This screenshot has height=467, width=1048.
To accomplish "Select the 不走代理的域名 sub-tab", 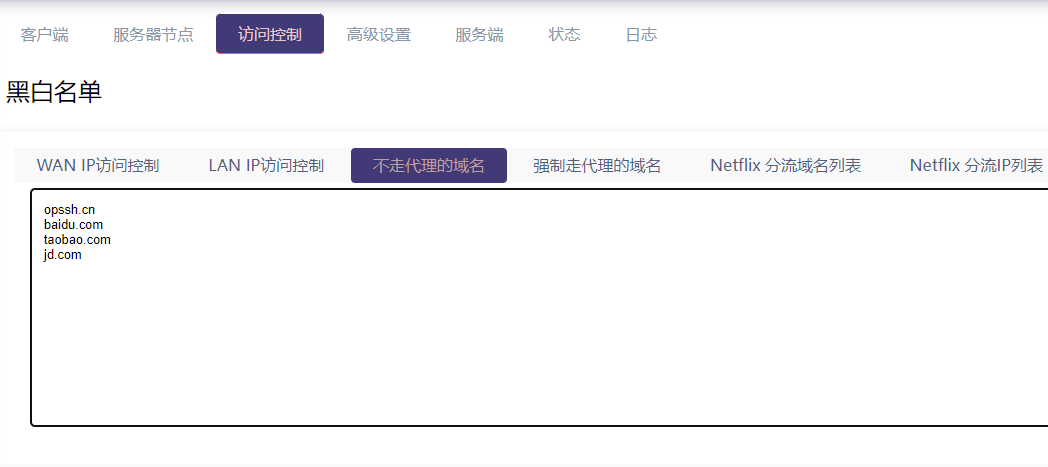I will [428, 166].
